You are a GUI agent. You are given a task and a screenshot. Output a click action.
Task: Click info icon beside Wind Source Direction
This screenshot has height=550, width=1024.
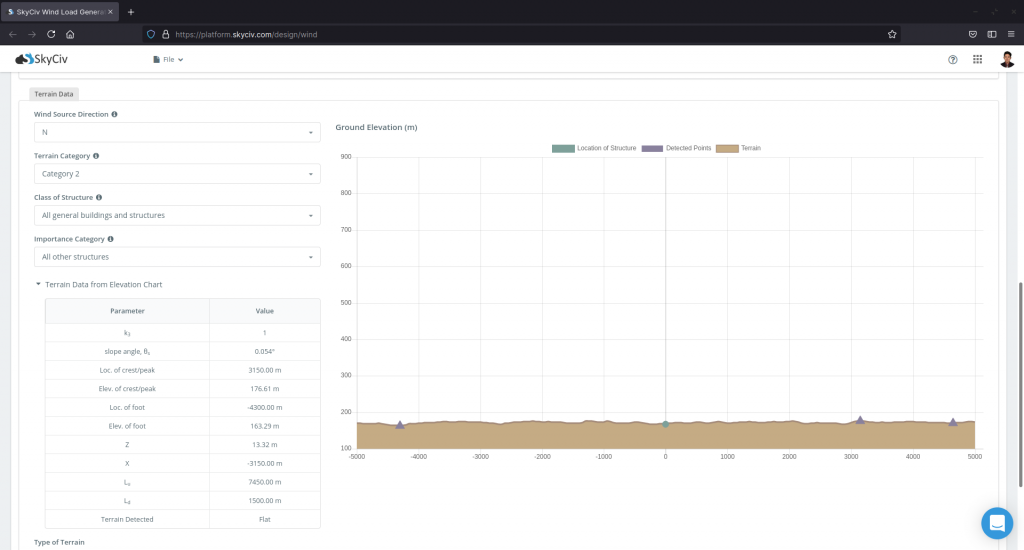click(115, 115)
